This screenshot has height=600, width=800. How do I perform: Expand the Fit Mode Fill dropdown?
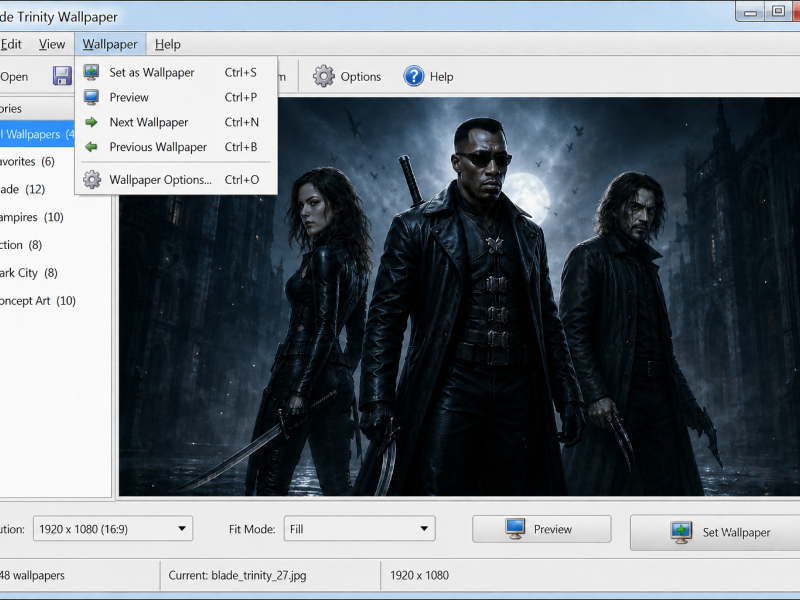coord(359,529)
